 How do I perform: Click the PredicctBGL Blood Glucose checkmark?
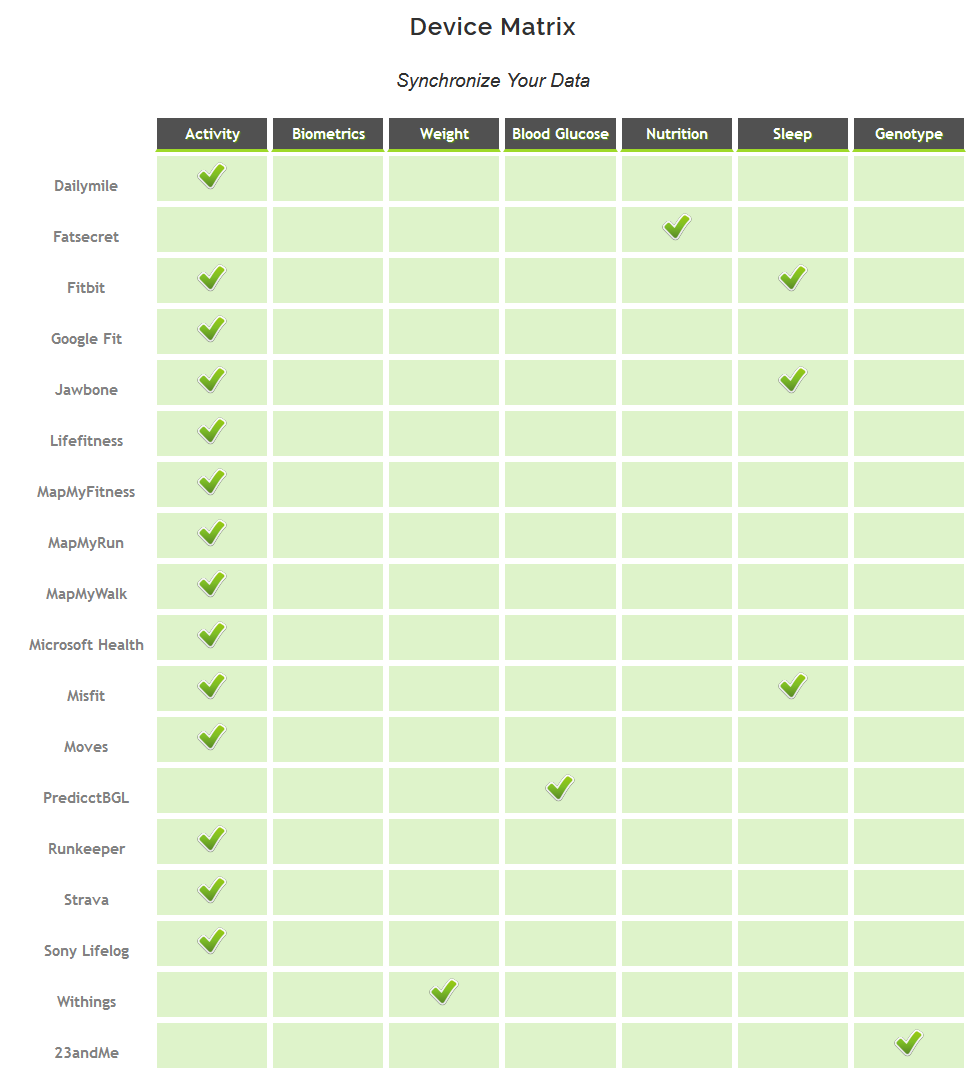tap(560, 788)
